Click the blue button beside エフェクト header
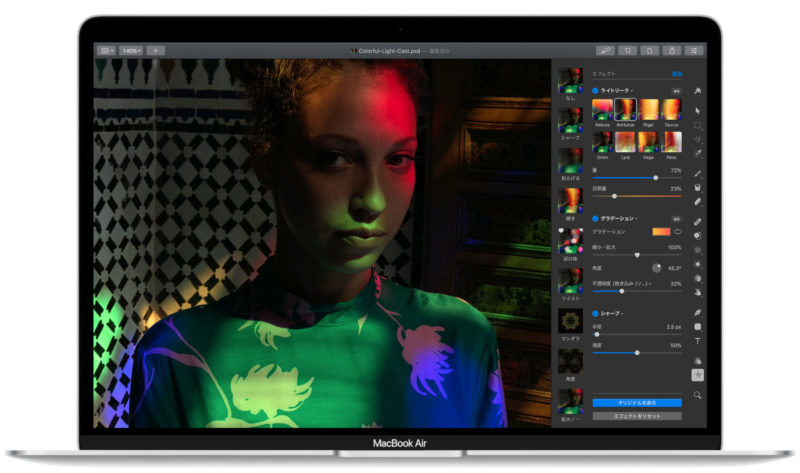800x473 pixels. coord(677,74)
